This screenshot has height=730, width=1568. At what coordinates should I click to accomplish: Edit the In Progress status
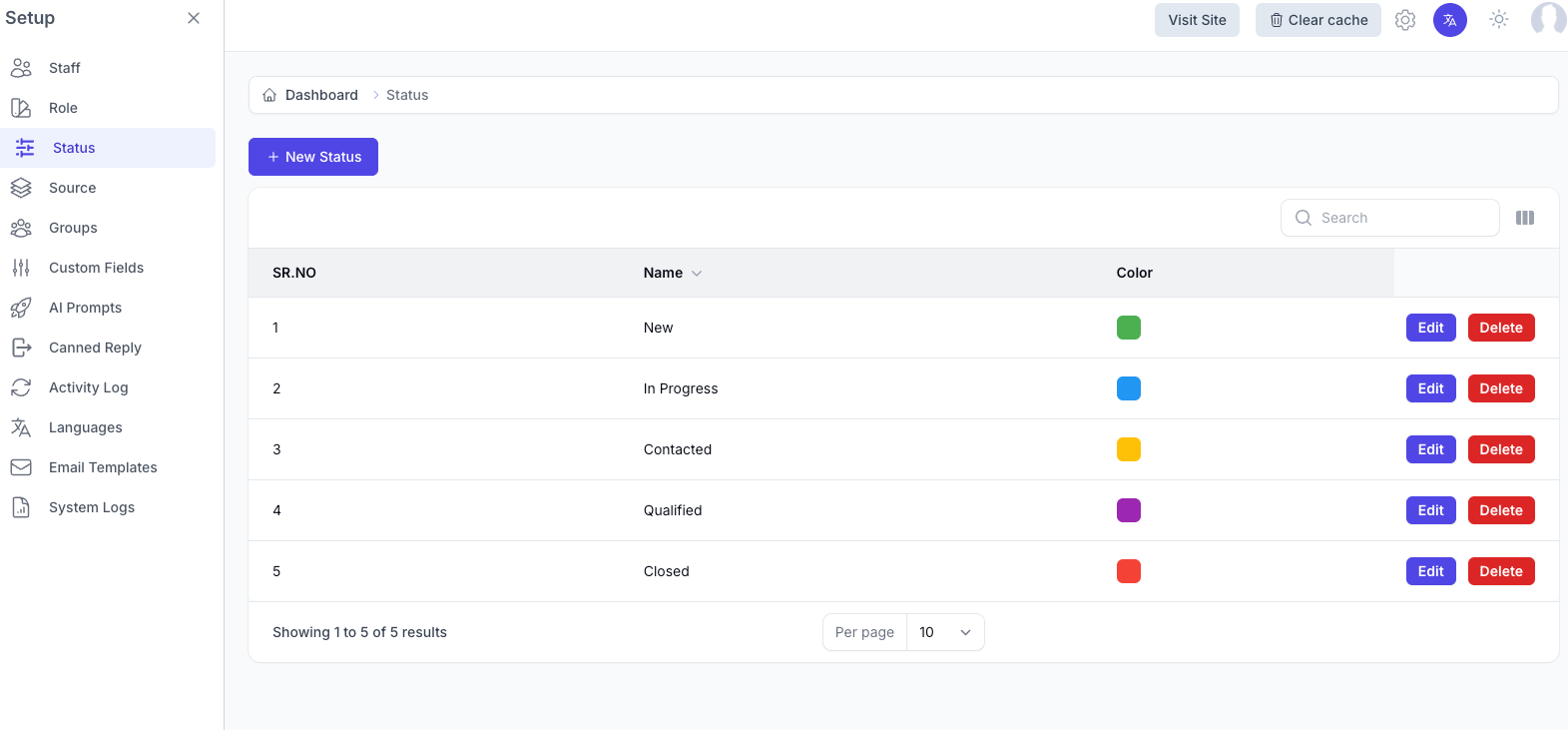point(1431,388)
